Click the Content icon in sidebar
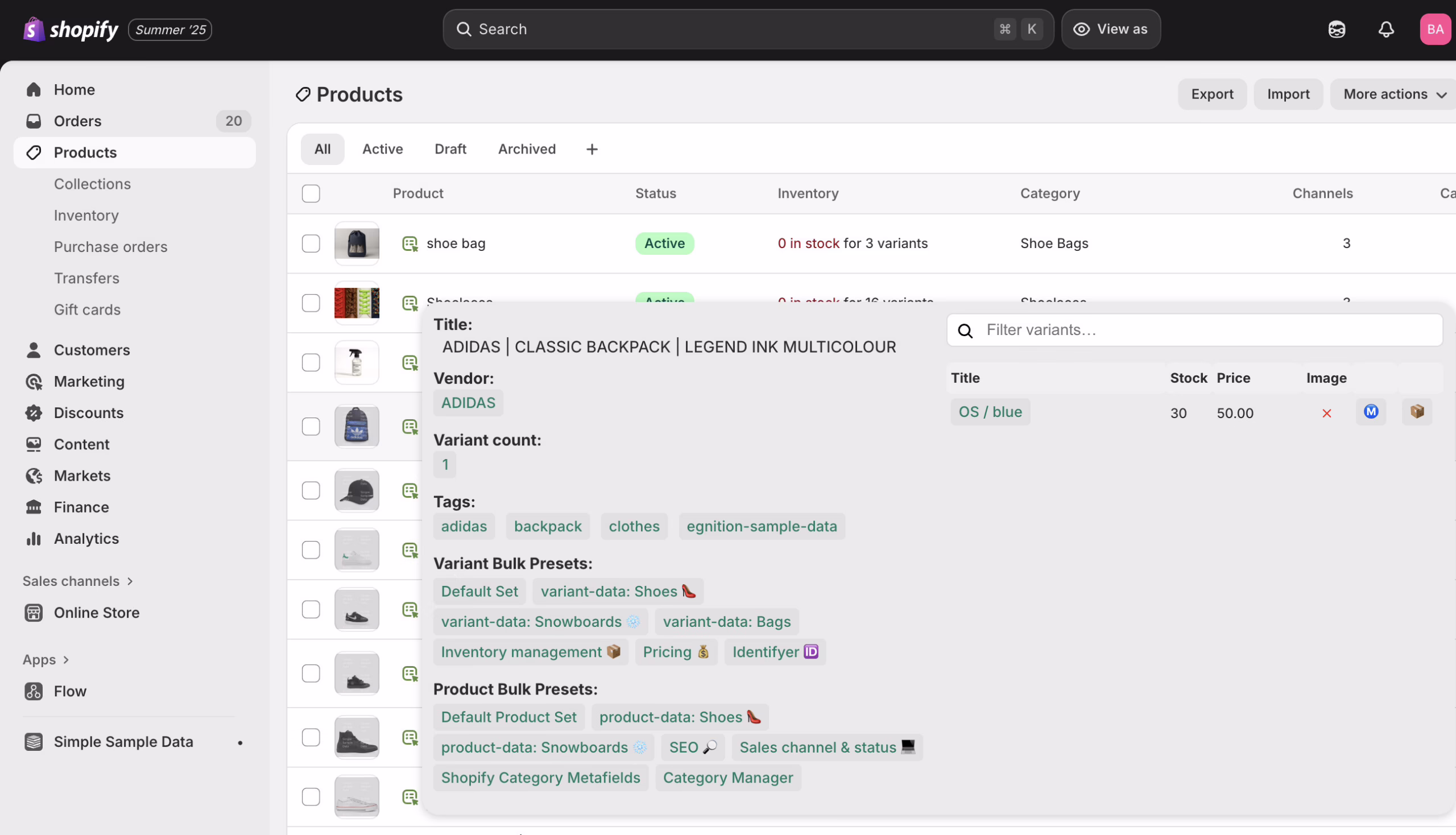 [x=34, y=444]
